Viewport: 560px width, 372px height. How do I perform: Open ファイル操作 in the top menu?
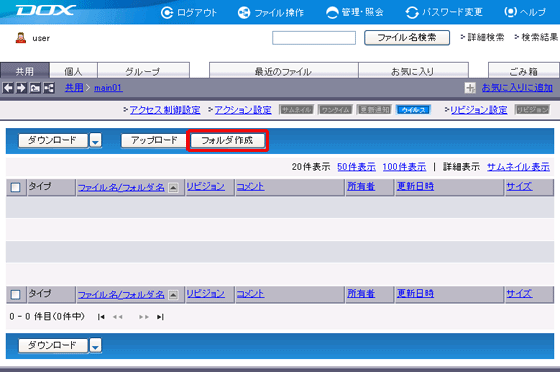pyautogui.click(x=271, y=12)
